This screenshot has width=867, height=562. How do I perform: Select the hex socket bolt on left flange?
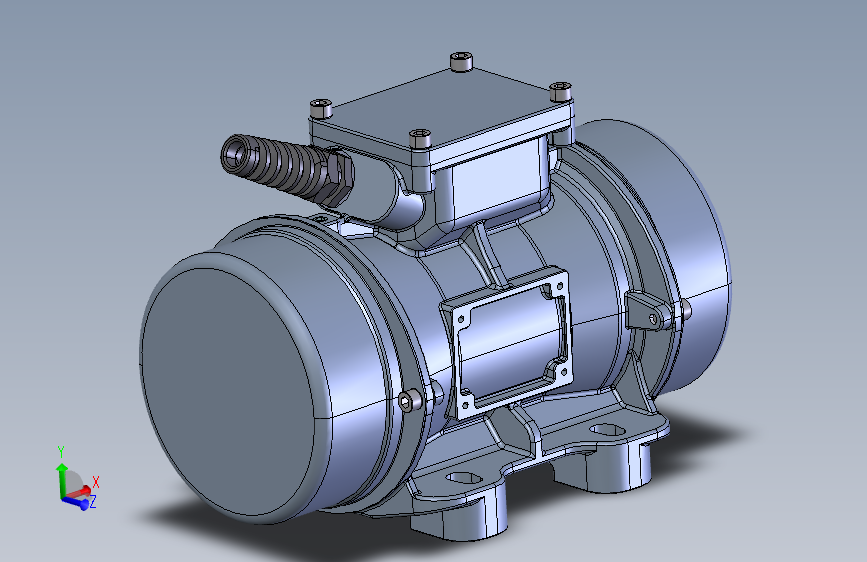(409, 401)
